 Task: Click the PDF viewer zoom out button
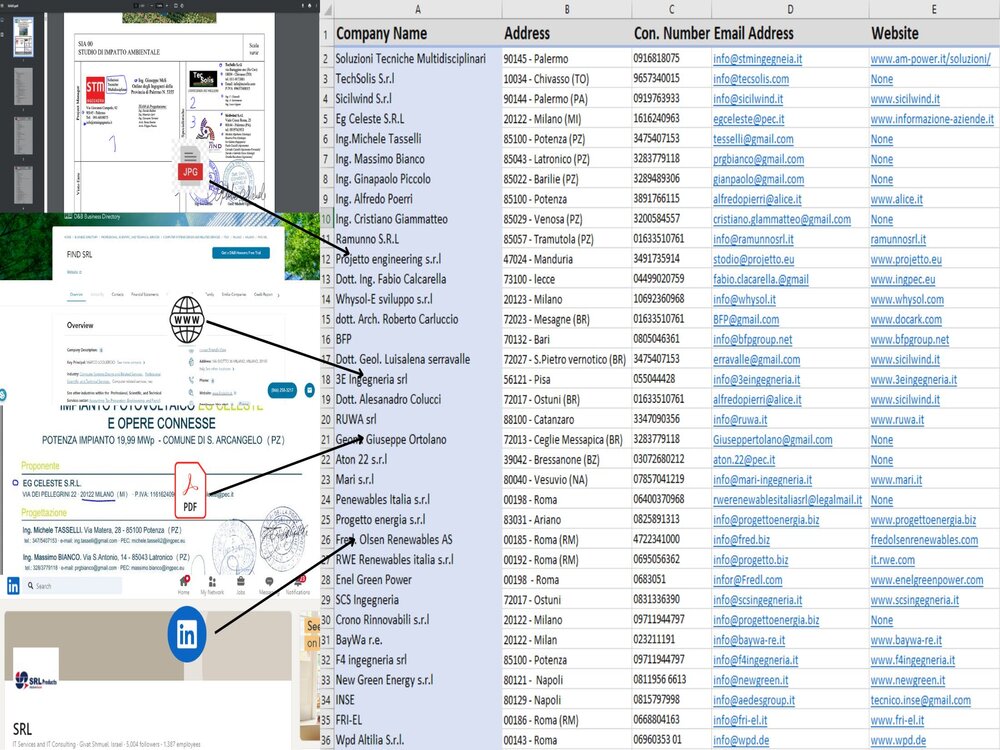click(150, 5)
